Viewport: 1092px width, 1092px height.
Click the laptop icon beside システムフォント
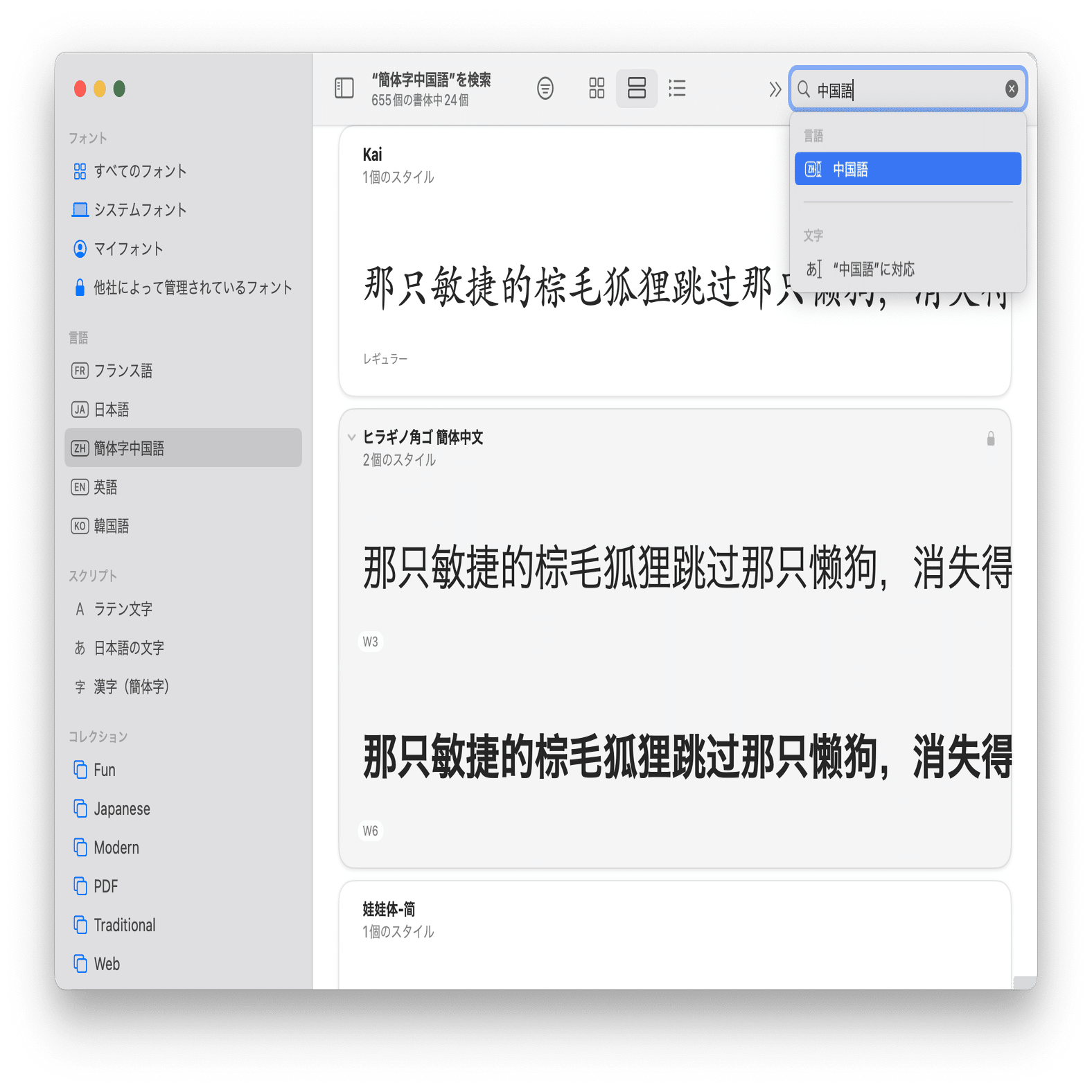tap(80, 210)
